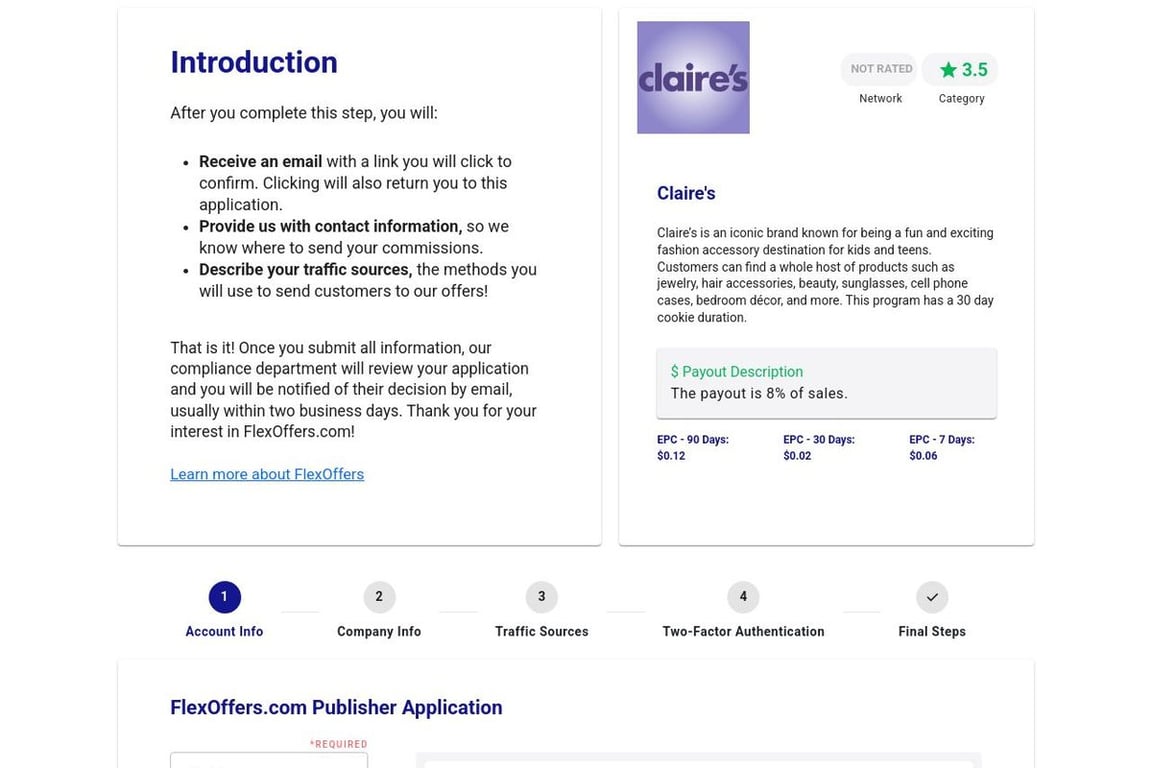Click the Category label under the rating
This screenshot has height=768, width=1152.
(x=961, y=98)
